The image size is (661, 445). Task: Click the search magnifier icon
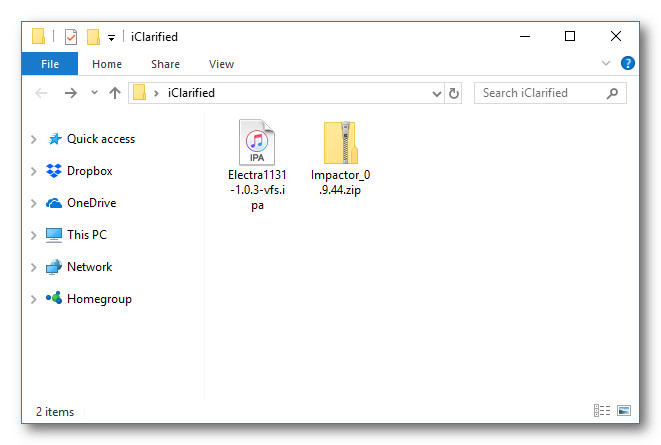pyautogui.click(x=612, y=93)
